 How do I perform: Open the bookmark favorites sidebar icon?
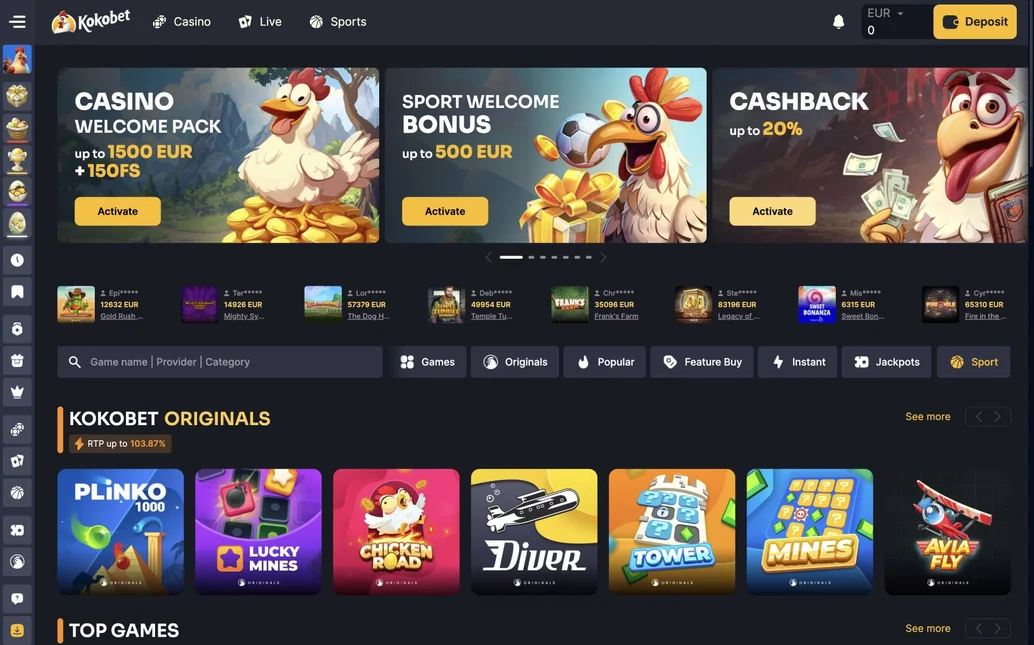tap(17, 292)
